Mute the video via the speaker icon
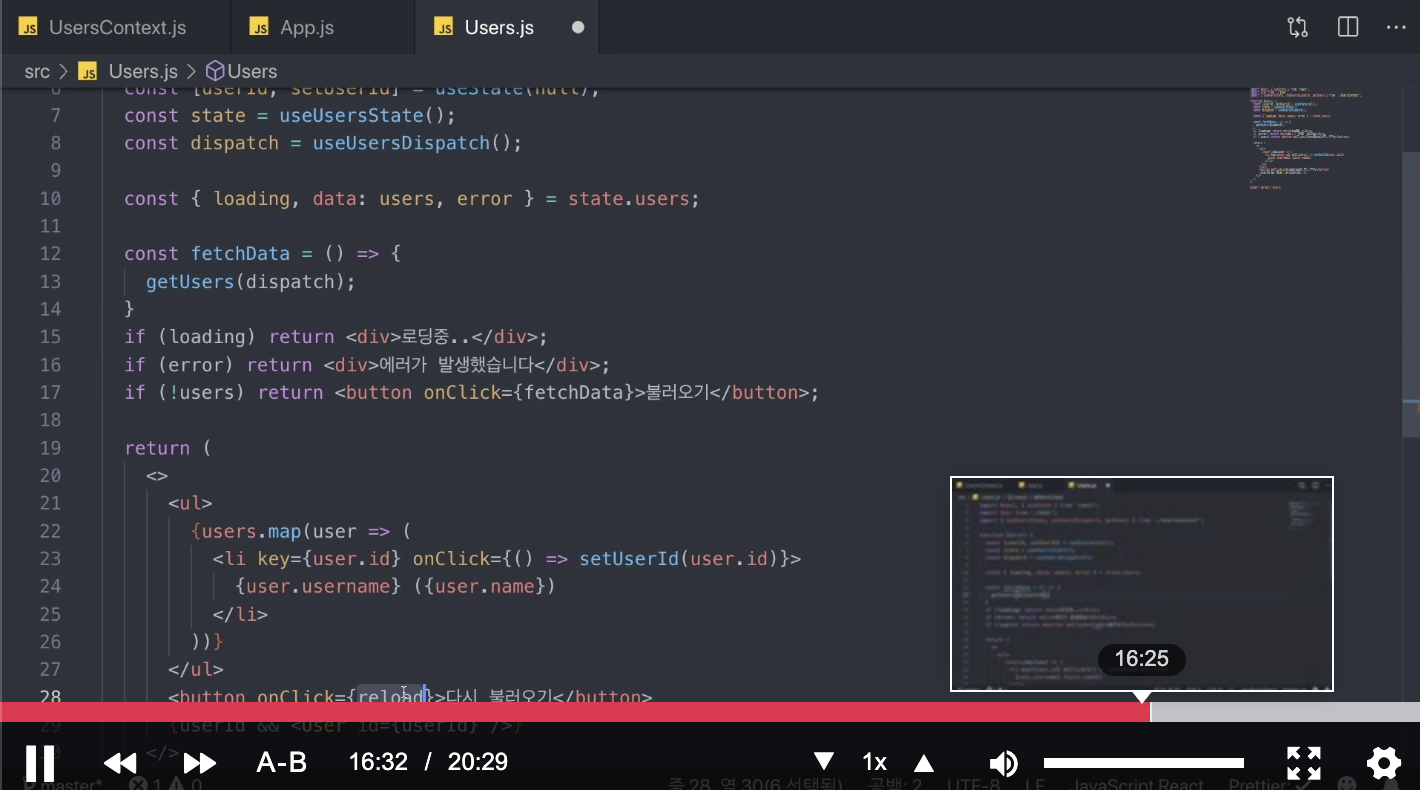 pos(1003,763)
